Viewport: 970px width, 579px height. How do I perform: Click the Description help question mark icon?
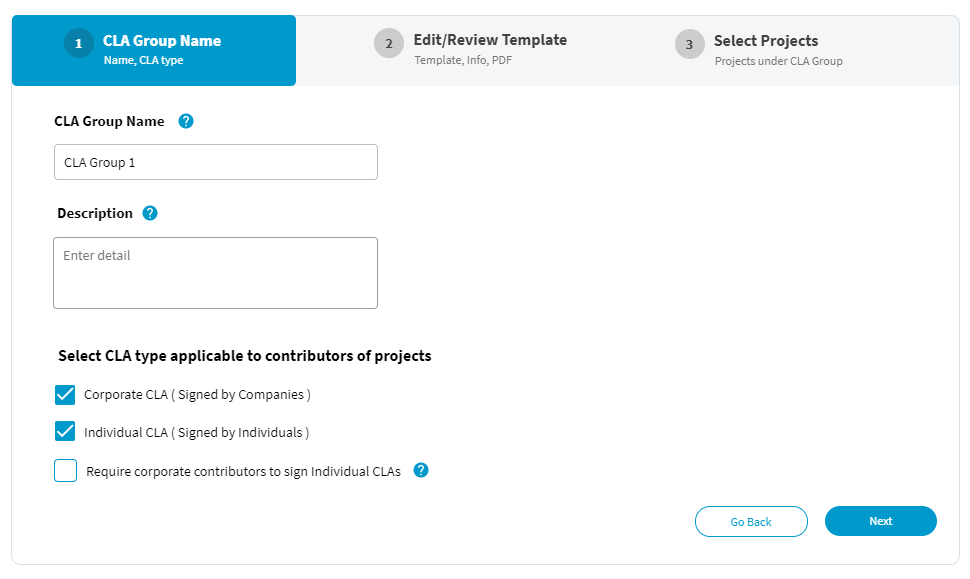(x=150, y=213)
